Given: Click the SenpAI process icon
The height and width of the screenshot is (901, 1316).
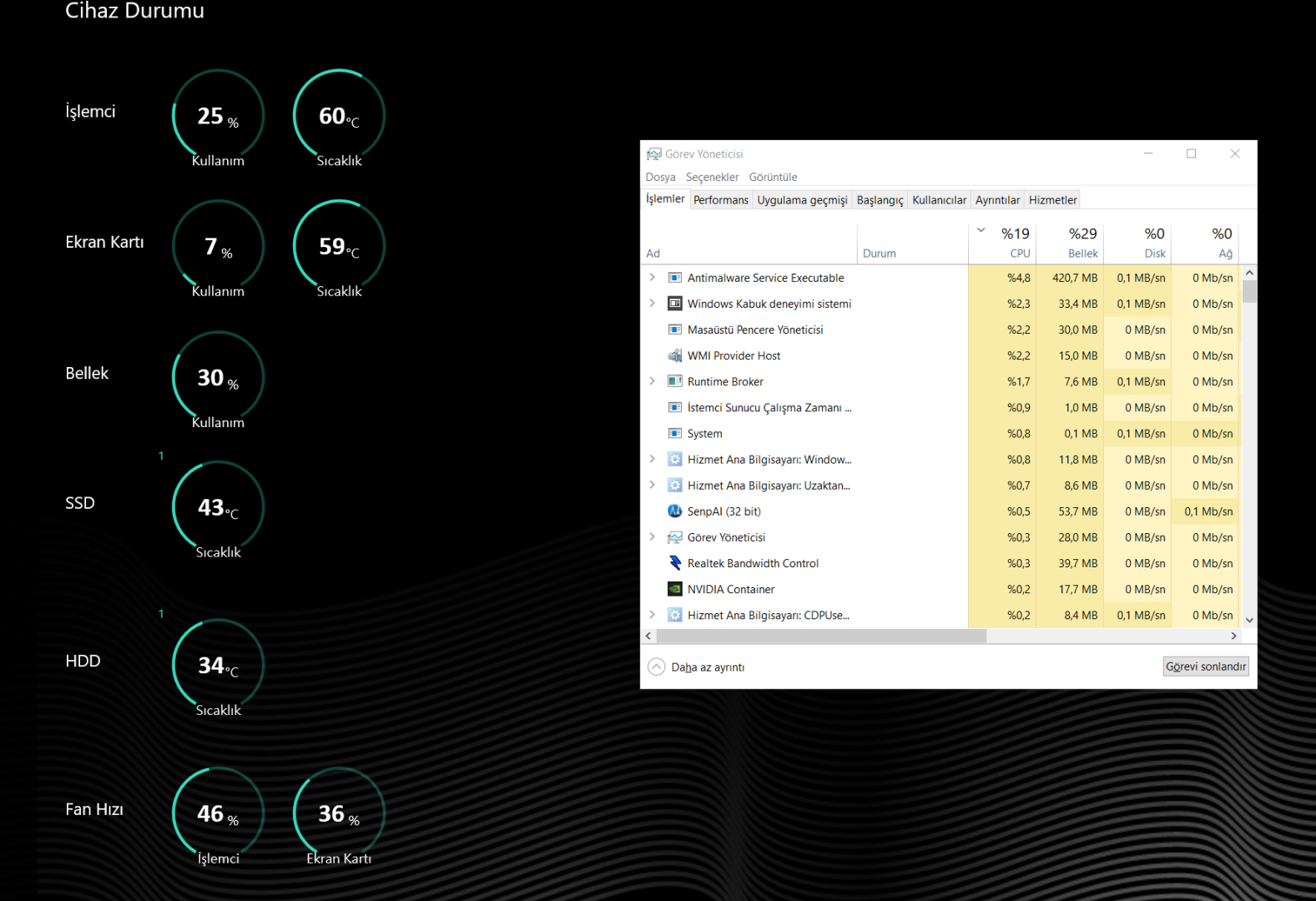Looking at the screenshot, I should click(675, 511).
